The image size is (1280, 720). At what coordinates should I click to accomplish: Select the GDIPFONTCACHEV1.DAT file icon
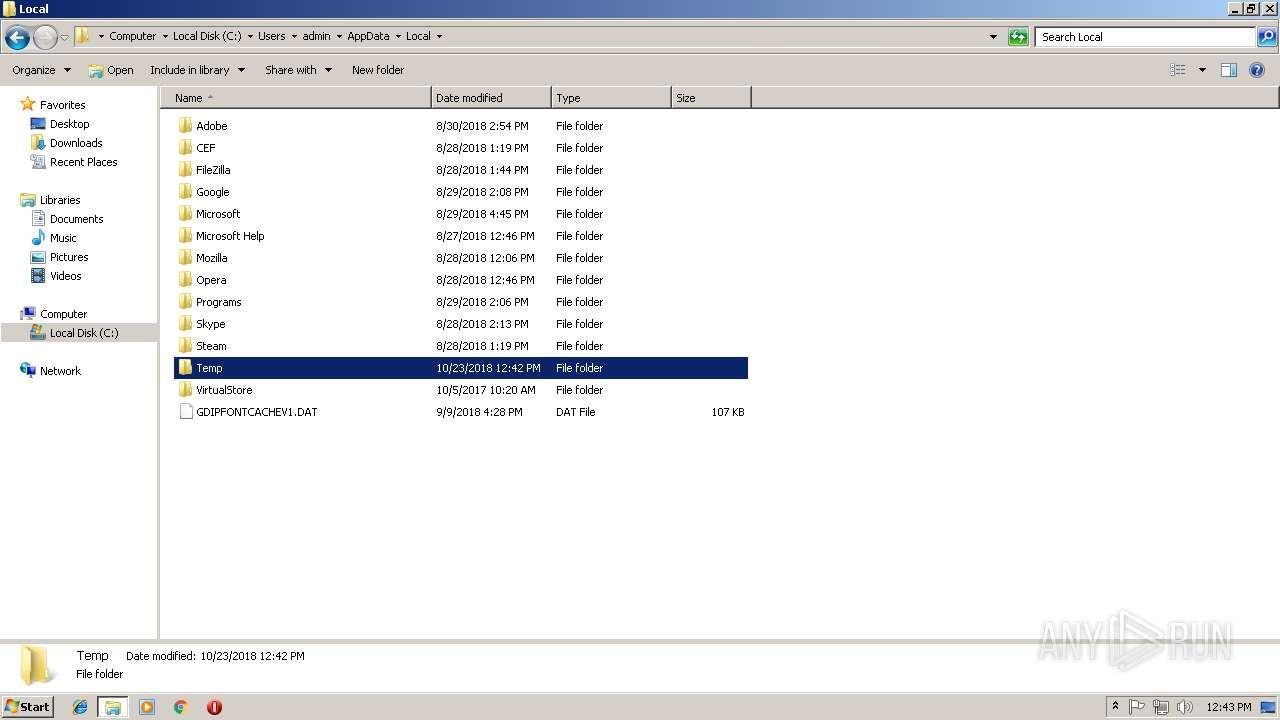click(x=185, y=412)
